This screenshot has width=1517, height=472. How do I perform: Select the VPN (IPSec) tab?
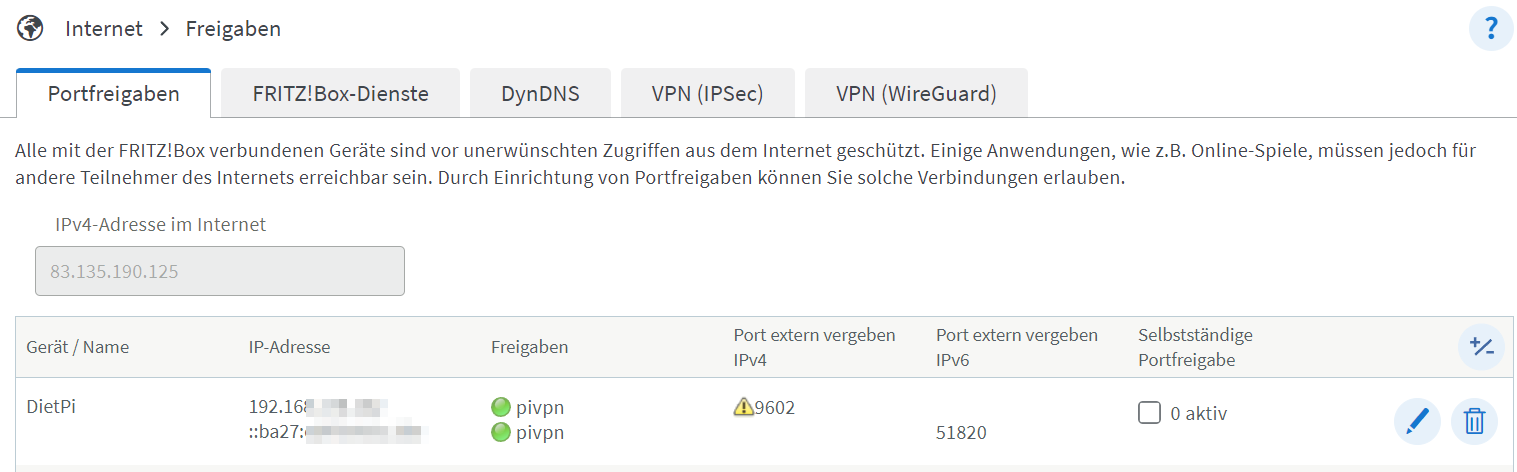tap(707, 94)
